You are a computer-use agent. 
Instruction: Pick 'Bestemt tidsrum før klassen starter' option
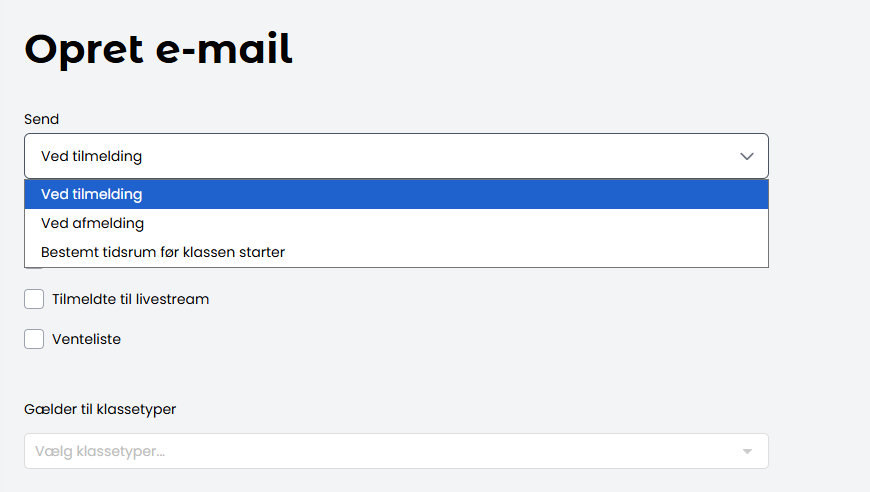click(163, 252)
